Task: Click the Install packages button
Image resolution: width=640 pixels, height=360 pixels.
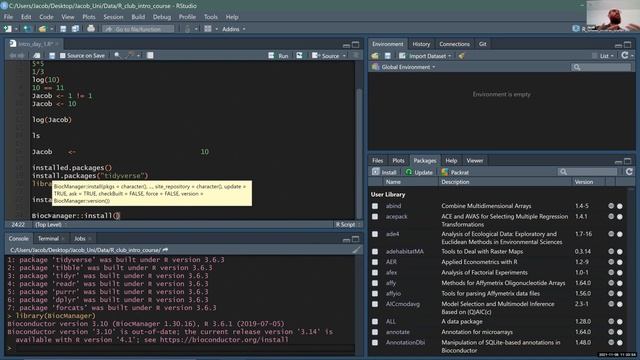Action: coord(384,172)
